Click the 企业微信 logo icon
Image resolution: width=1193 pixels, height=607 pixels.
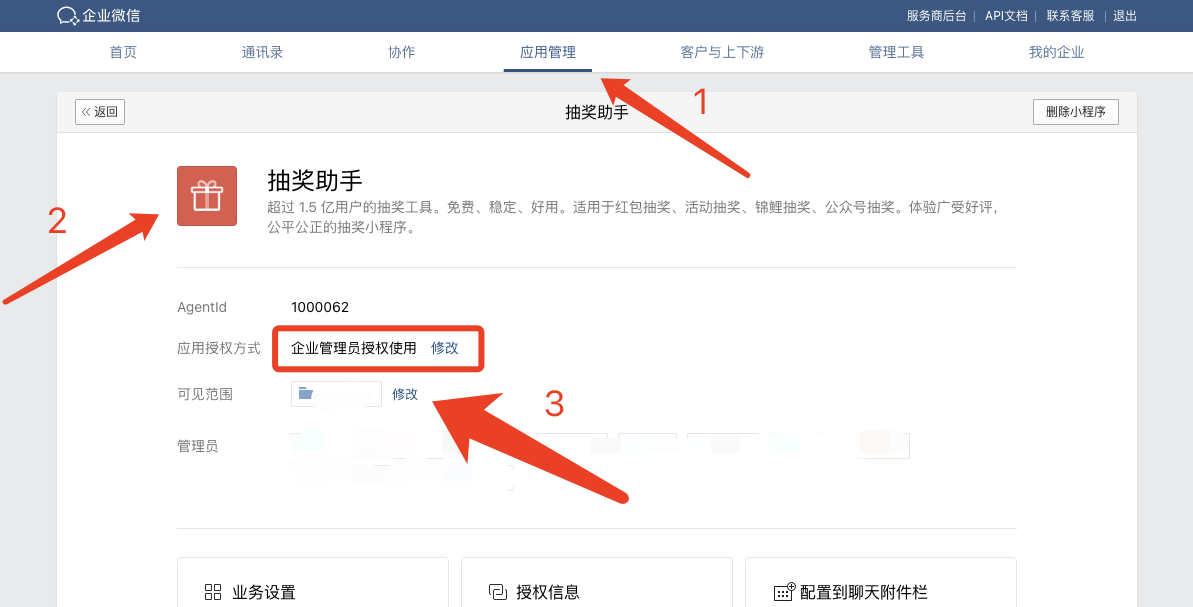tap(68, 16)
